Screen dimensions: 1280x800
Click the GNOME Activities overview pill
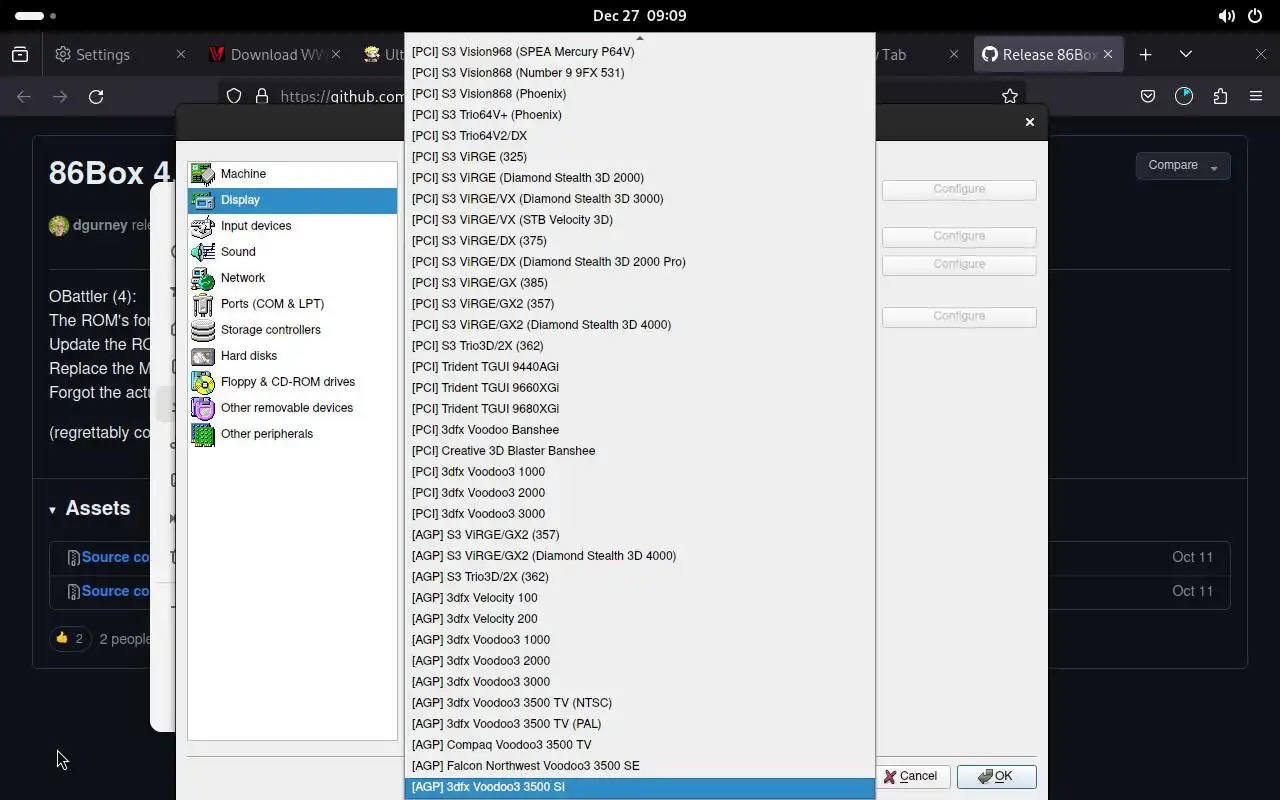(36, 16)
